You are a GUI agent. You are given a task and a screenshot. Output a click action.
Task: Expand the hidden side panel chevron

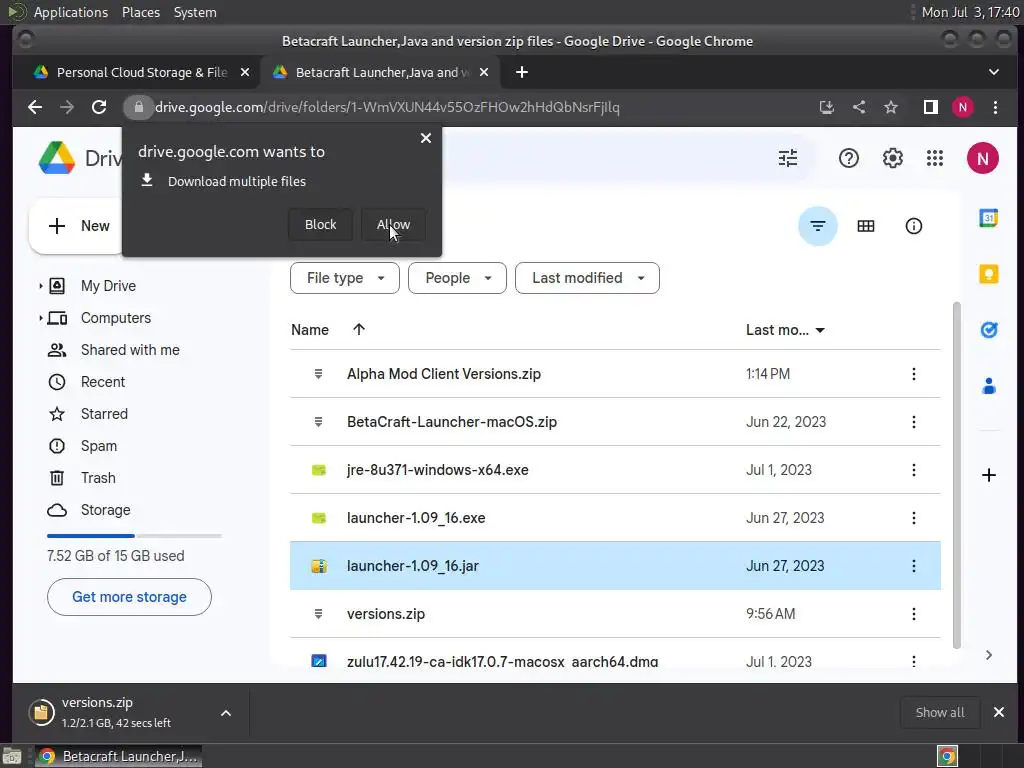[988, 655]
